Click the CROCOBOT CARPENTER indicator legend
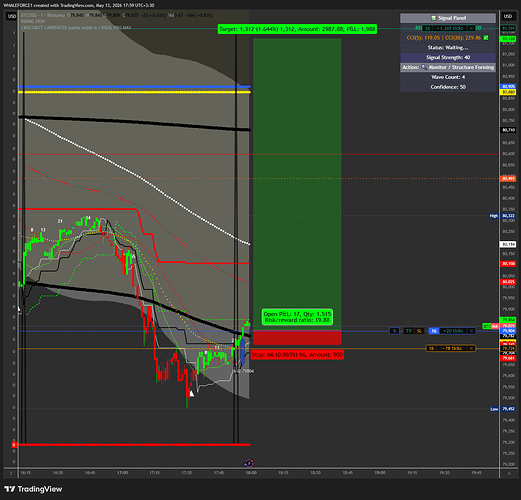This screenshot has width=521, height=500. pos(76,28)
